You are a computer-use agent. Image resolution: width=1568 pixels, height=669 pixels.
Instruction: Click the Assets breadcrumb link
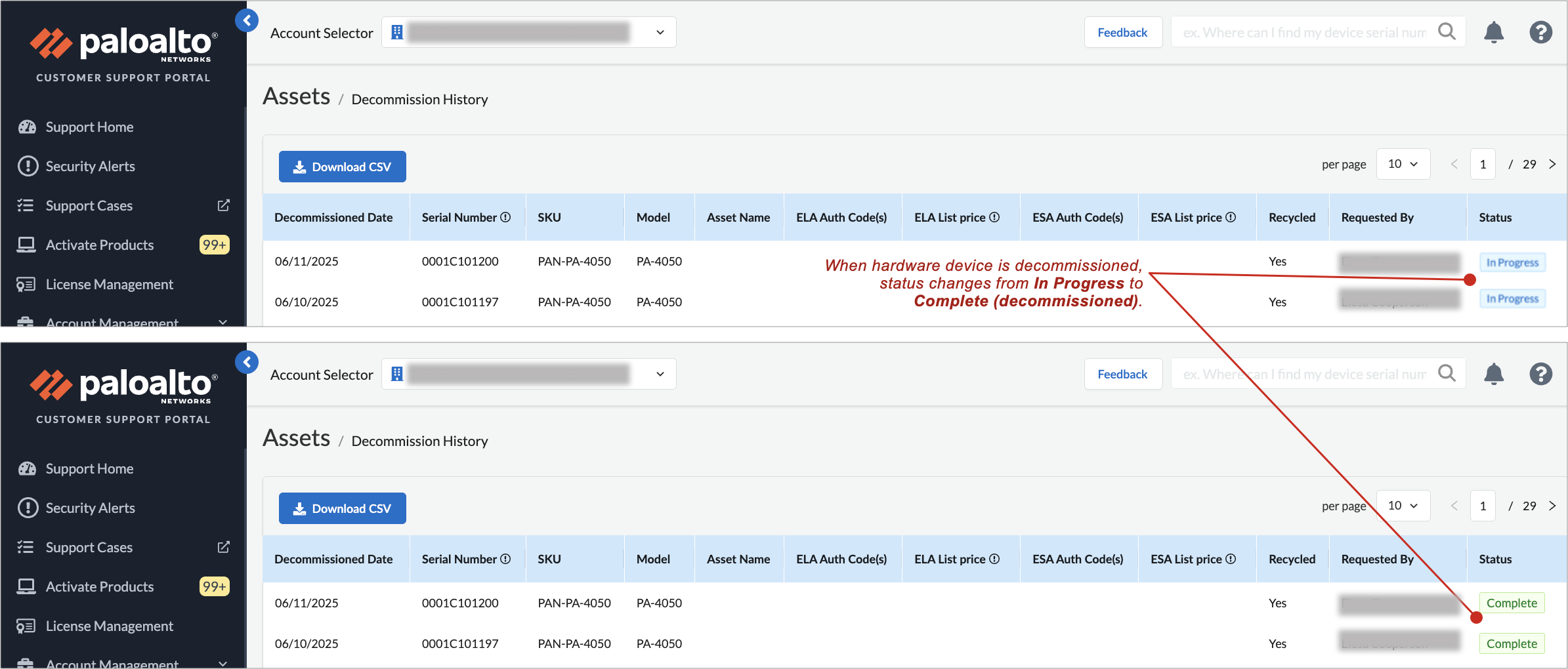pos(296,96)
